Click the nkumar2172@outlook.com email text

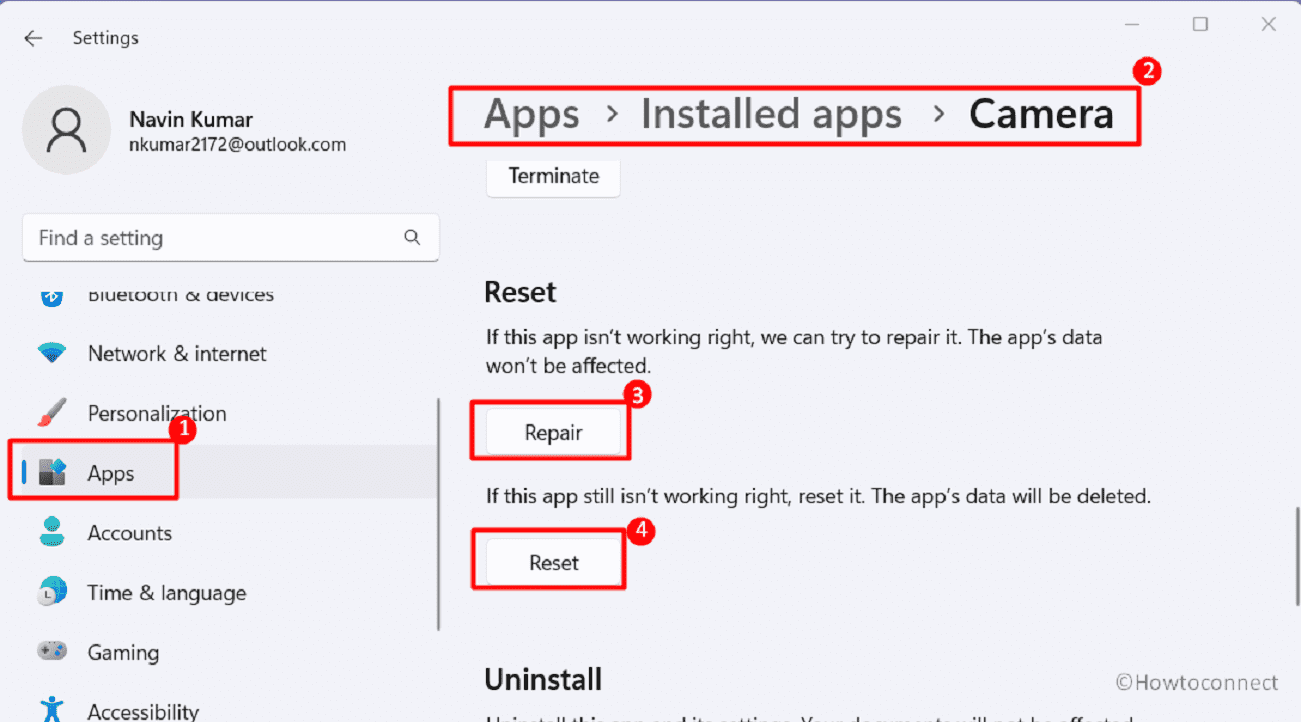[238, 145]
